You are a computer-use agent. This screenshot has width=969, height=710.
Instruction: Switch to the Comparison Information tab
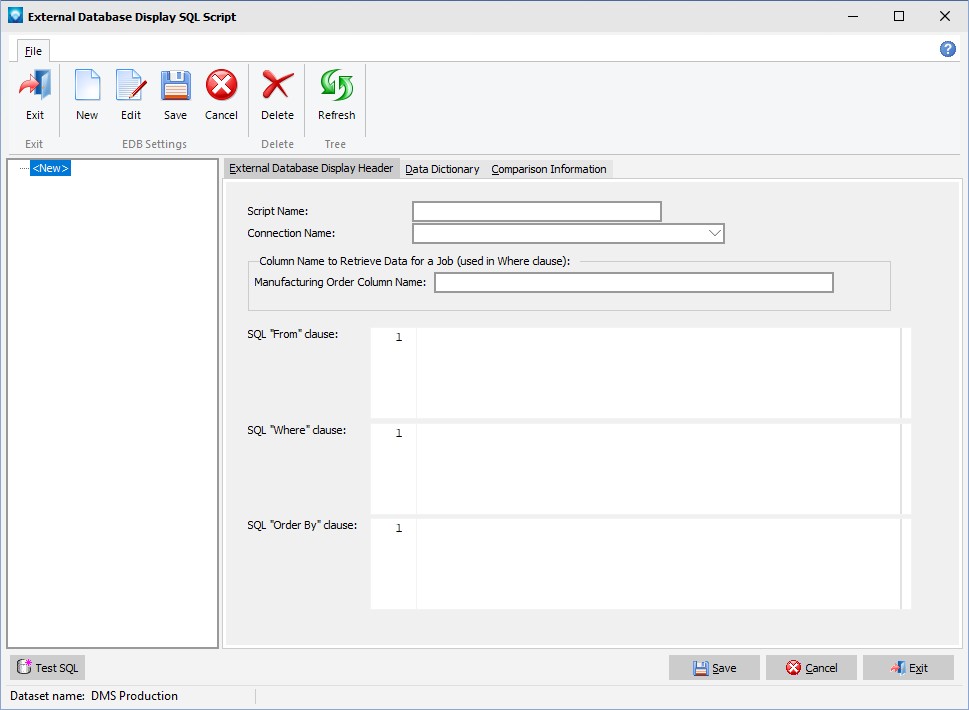(548, 169)
